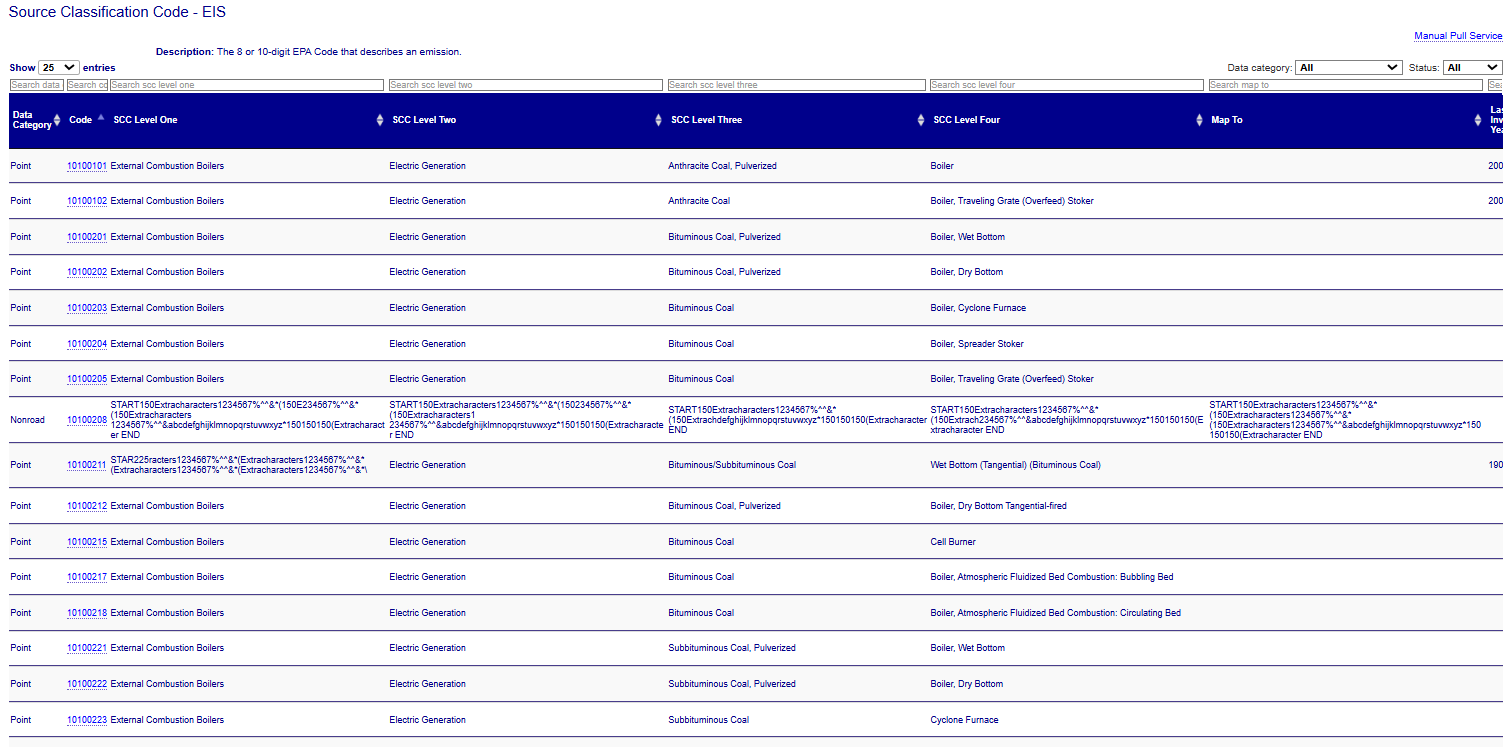
Task: Sort table by SCC Level Two arrows
Action: [658, 120]
